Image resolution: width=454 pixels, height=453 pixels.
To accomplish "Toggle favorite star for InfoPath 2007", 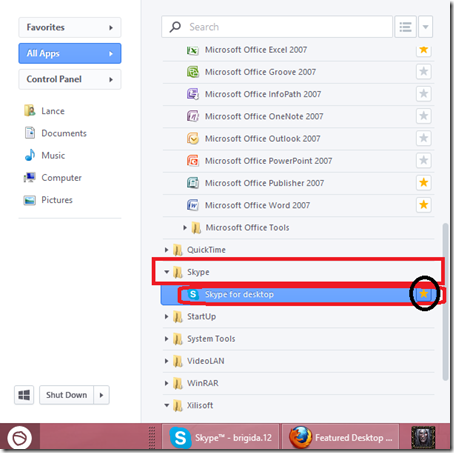I will pos(424,94).
